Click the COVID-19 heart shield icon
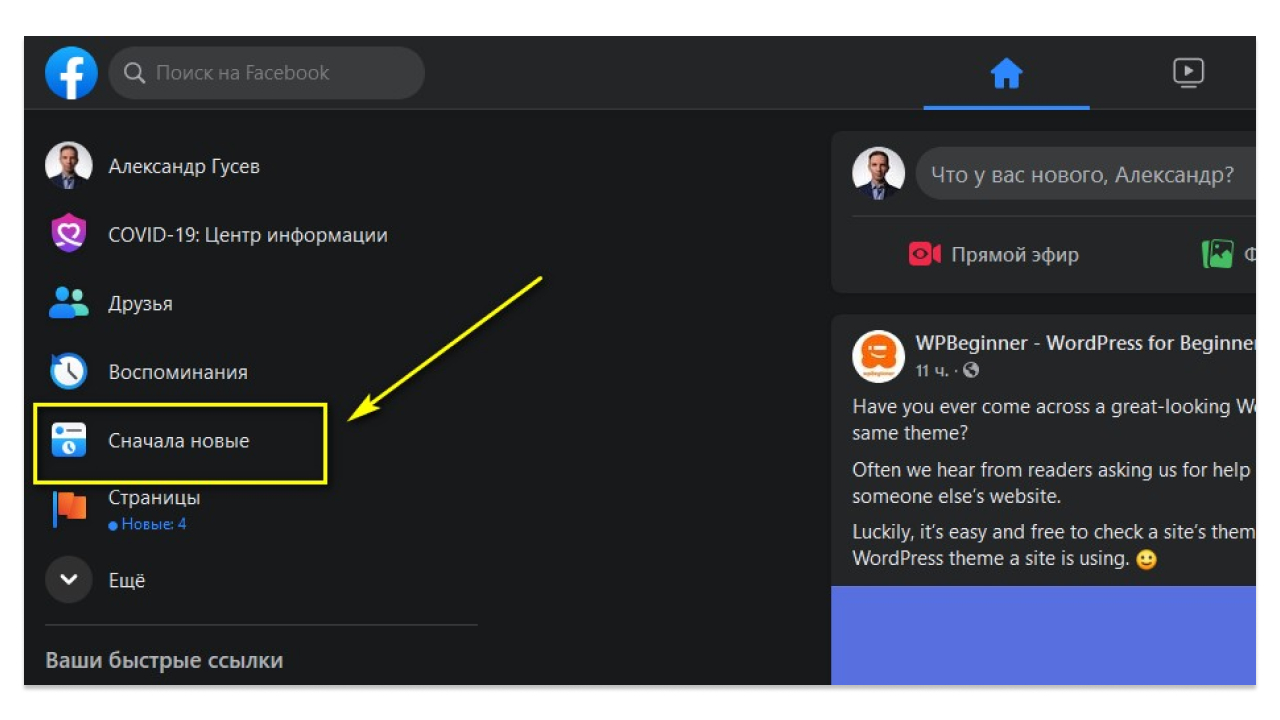 [x=69, y=235]
